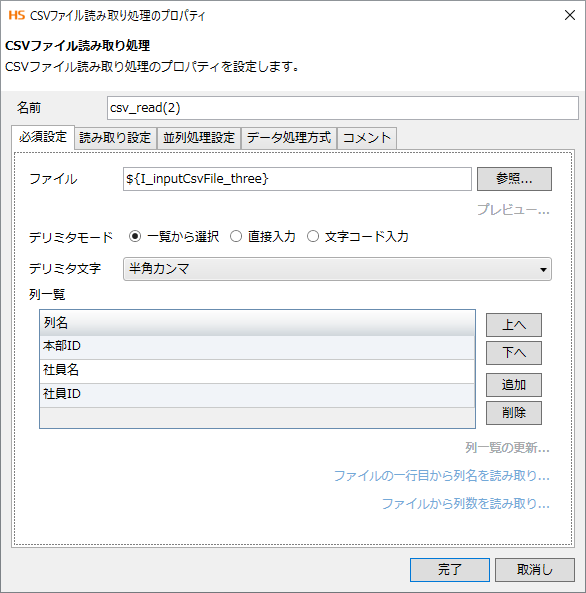Switch to the データ処理方式 tab

(289, 138)
